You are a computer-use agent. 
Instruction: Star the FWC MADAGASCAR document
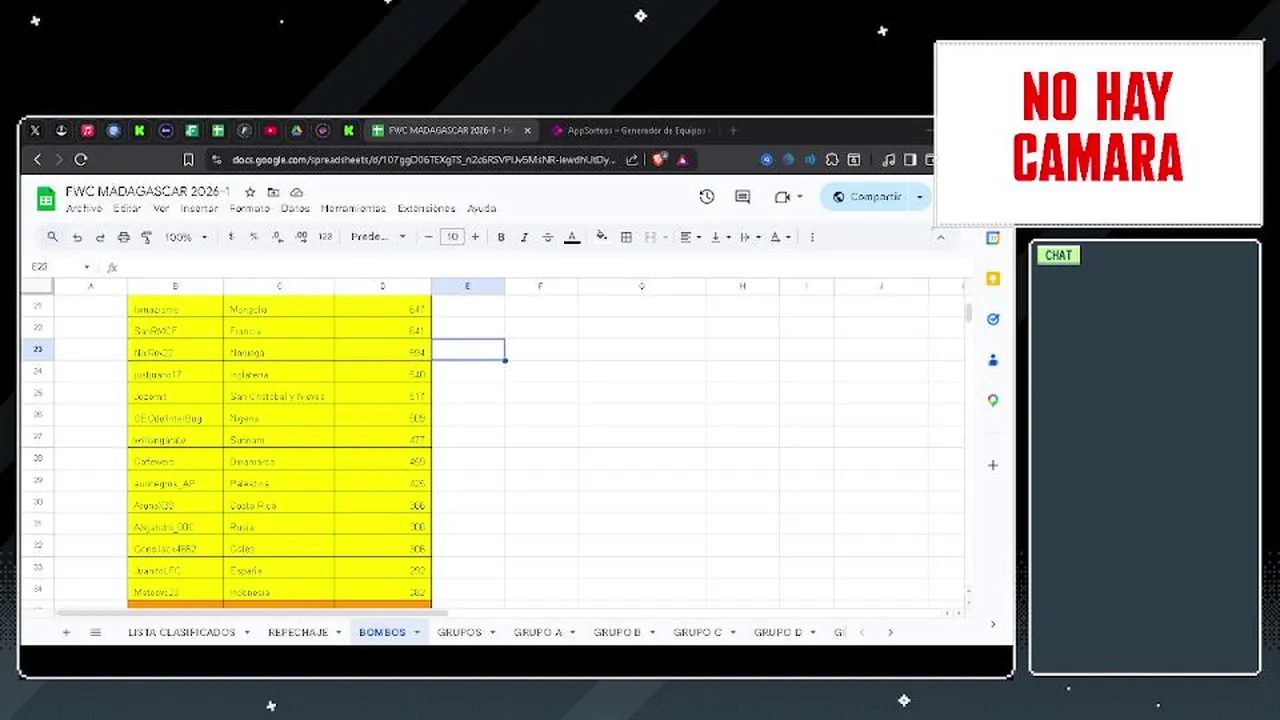(x=250, y=192)
